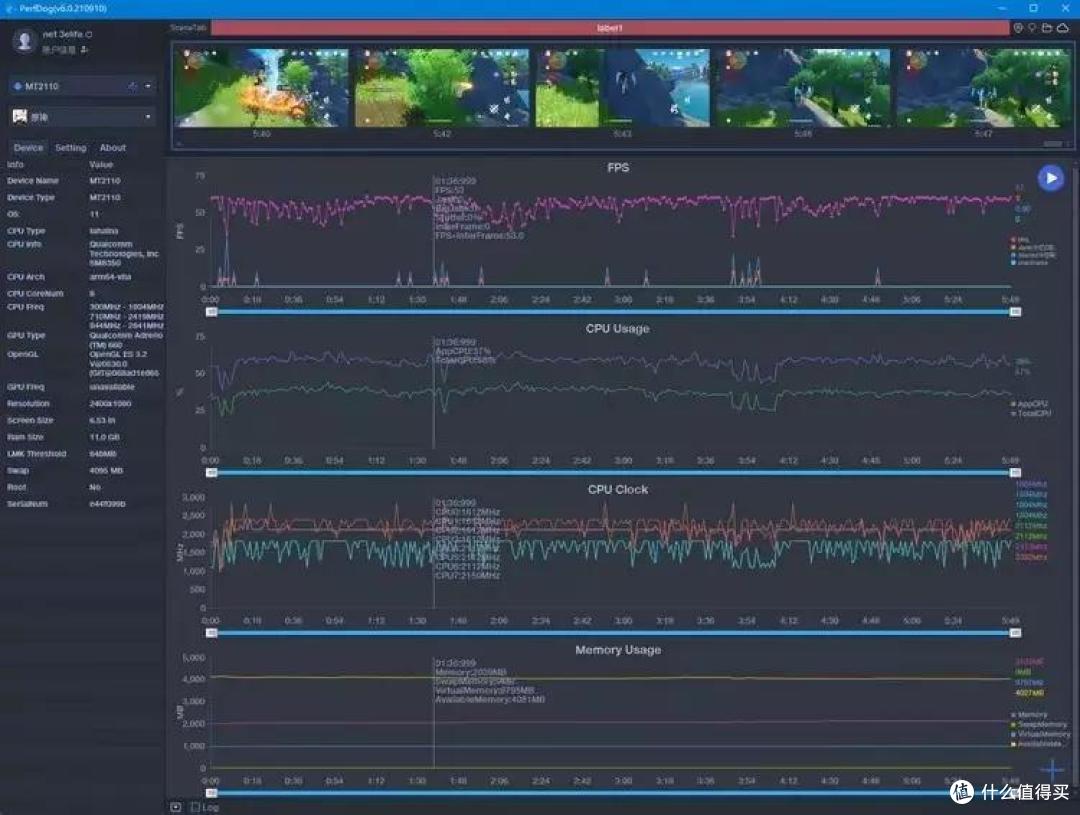
Task: Switch to the Setting tab
Action: 71,147
